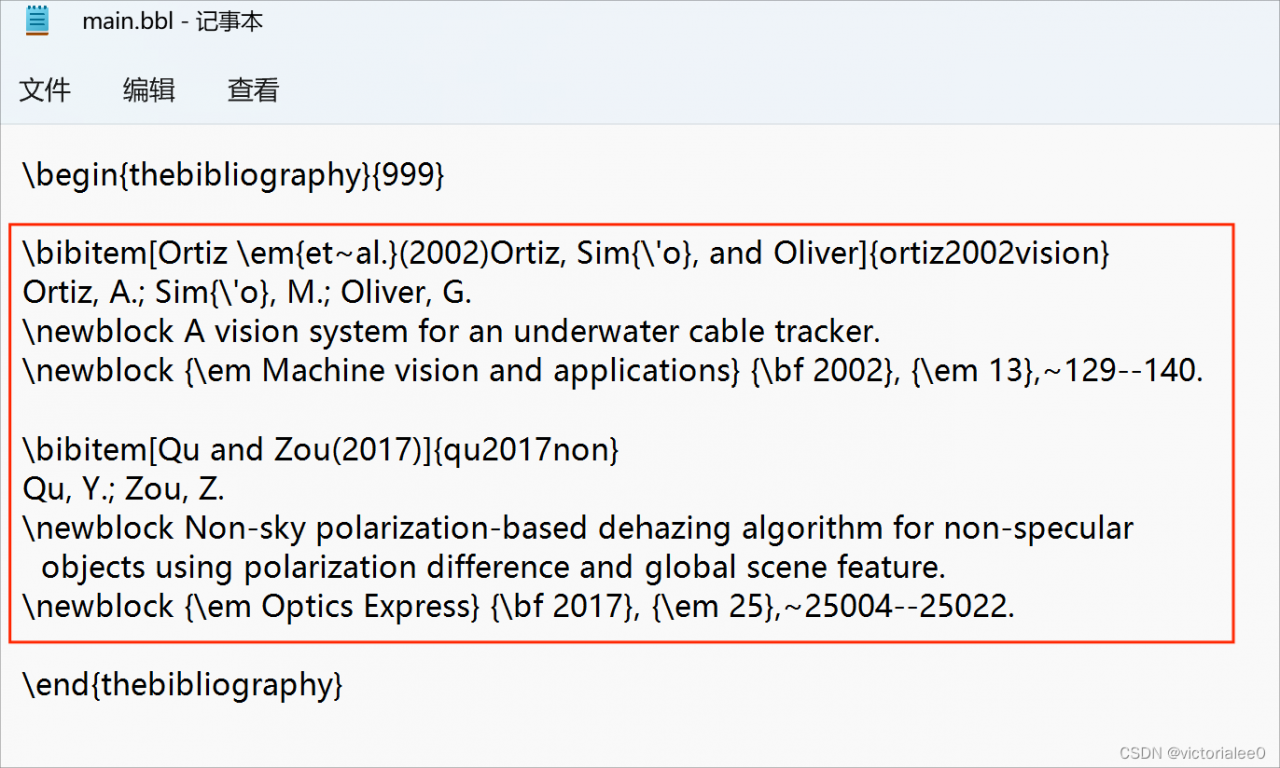This screenshot has height=768, width=1280.
Task: Click on \end{thebibliography} line
Action: click(183, 685)
